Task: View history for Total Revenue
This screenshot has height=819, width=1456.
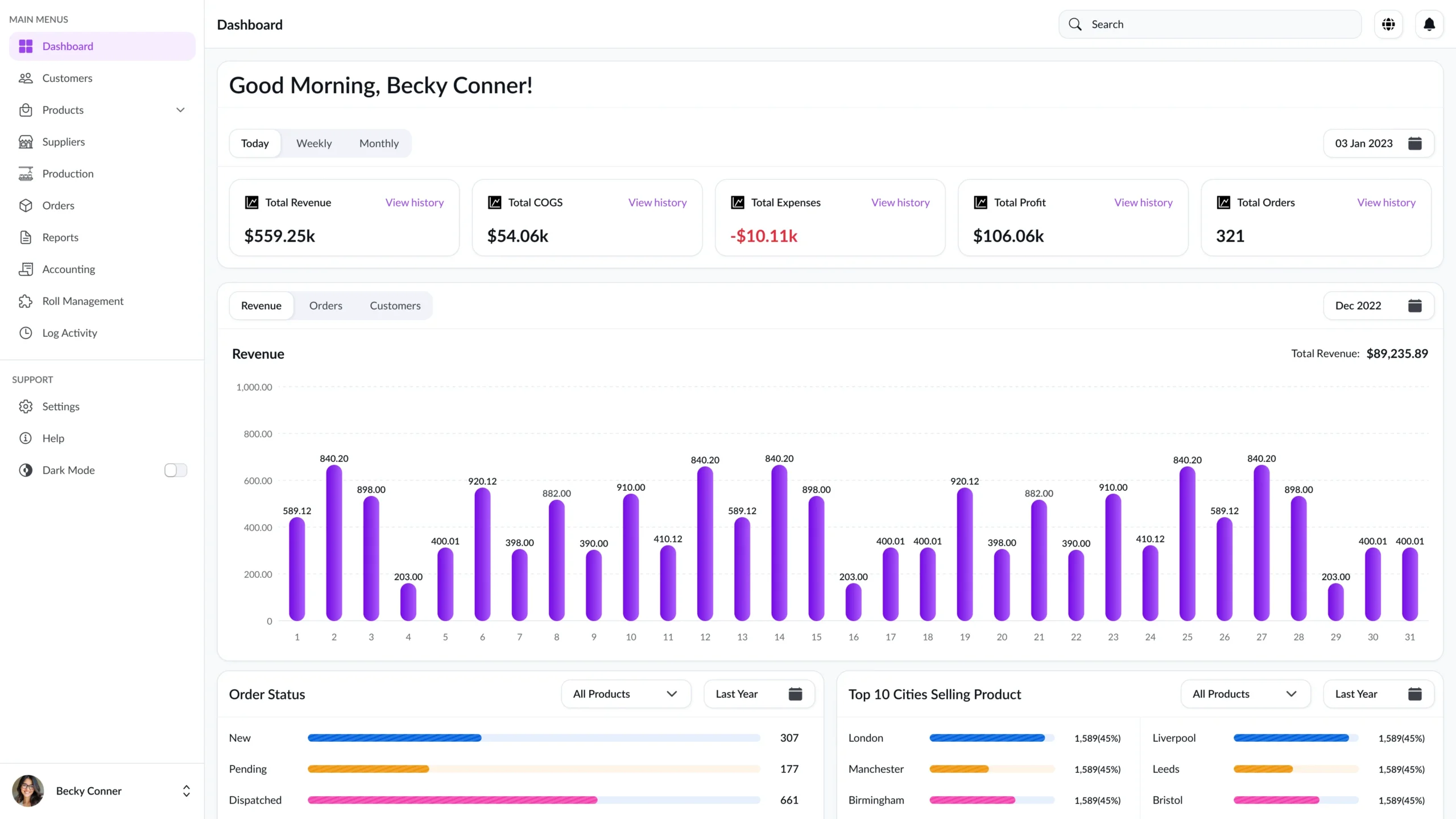Action: (x=414, y=202)
